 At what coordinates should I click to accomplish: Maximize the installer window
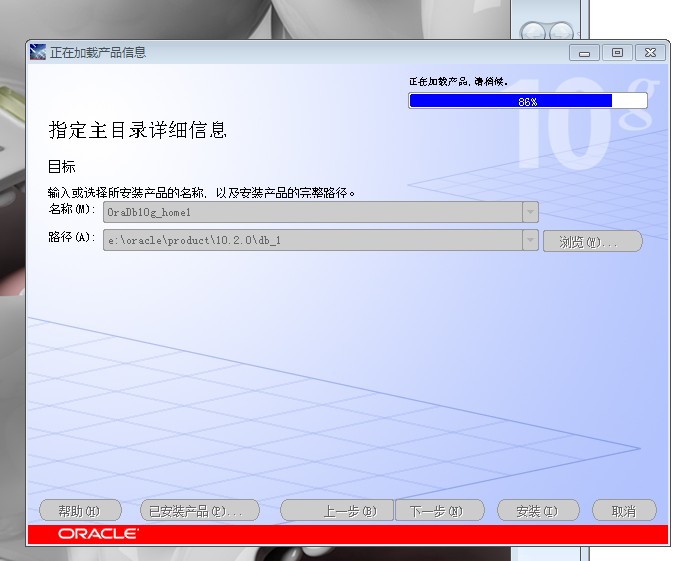[617, 53]
